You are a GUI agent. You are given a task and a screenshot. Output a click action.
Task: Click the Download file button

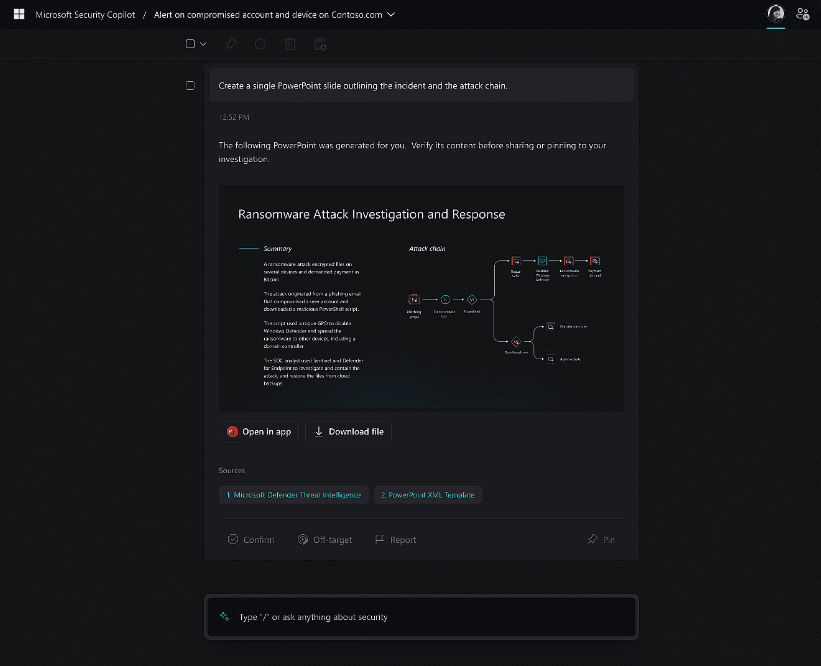coord(348,431)
